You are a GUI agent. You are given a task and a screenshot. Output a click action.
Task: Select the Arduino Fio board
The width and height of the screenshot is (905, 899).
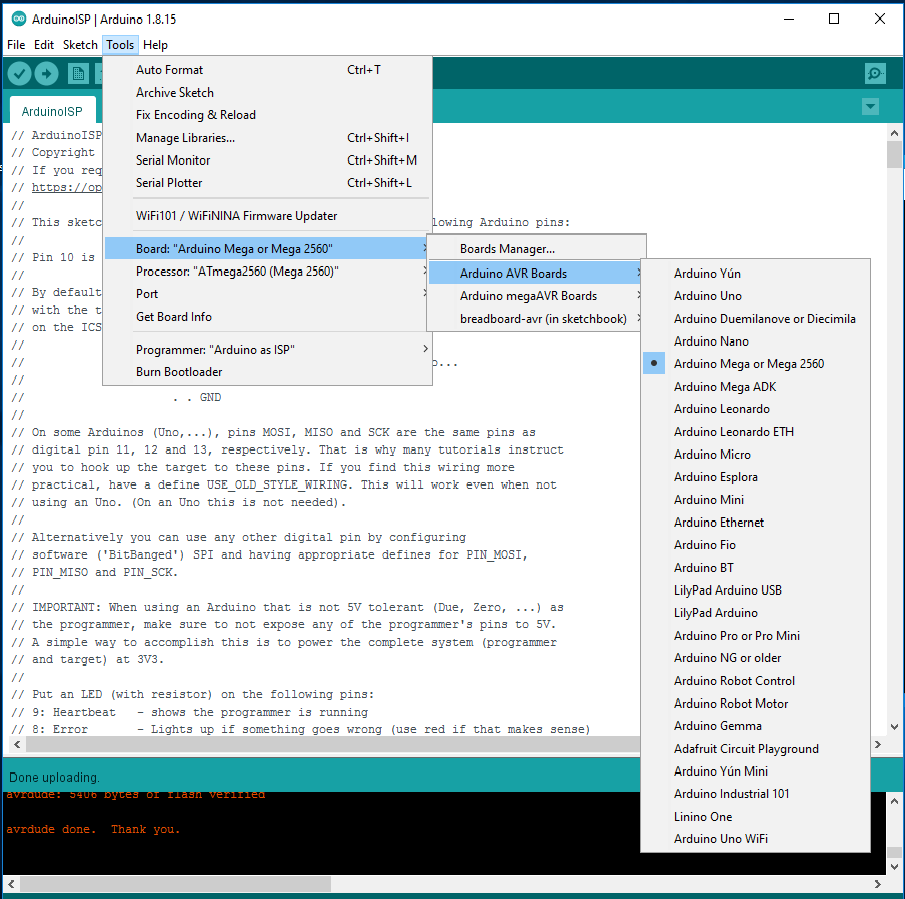pyautogui.click(x=756, y=545)
